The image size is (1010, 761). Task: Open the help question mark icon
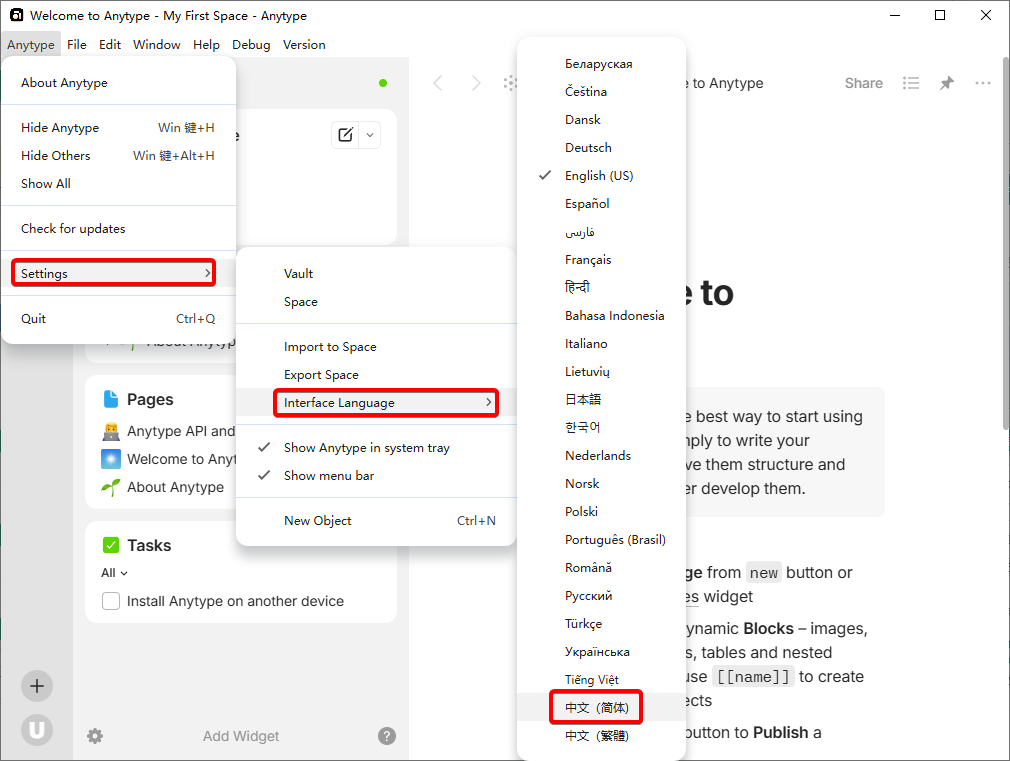386,736
